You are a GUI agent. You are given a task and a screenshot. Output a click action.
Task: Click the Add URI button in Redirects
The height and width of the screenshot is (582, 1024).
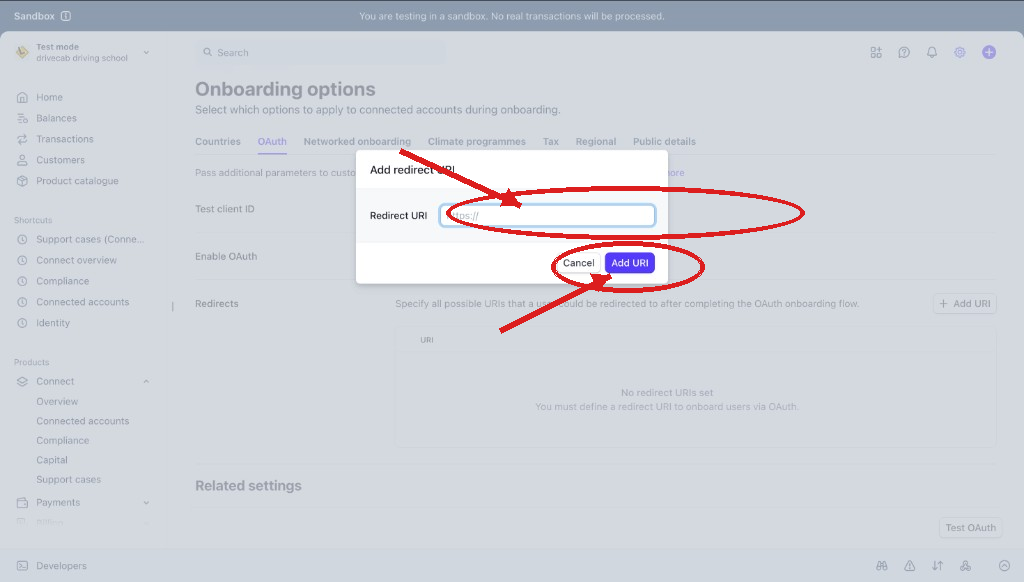965,304
